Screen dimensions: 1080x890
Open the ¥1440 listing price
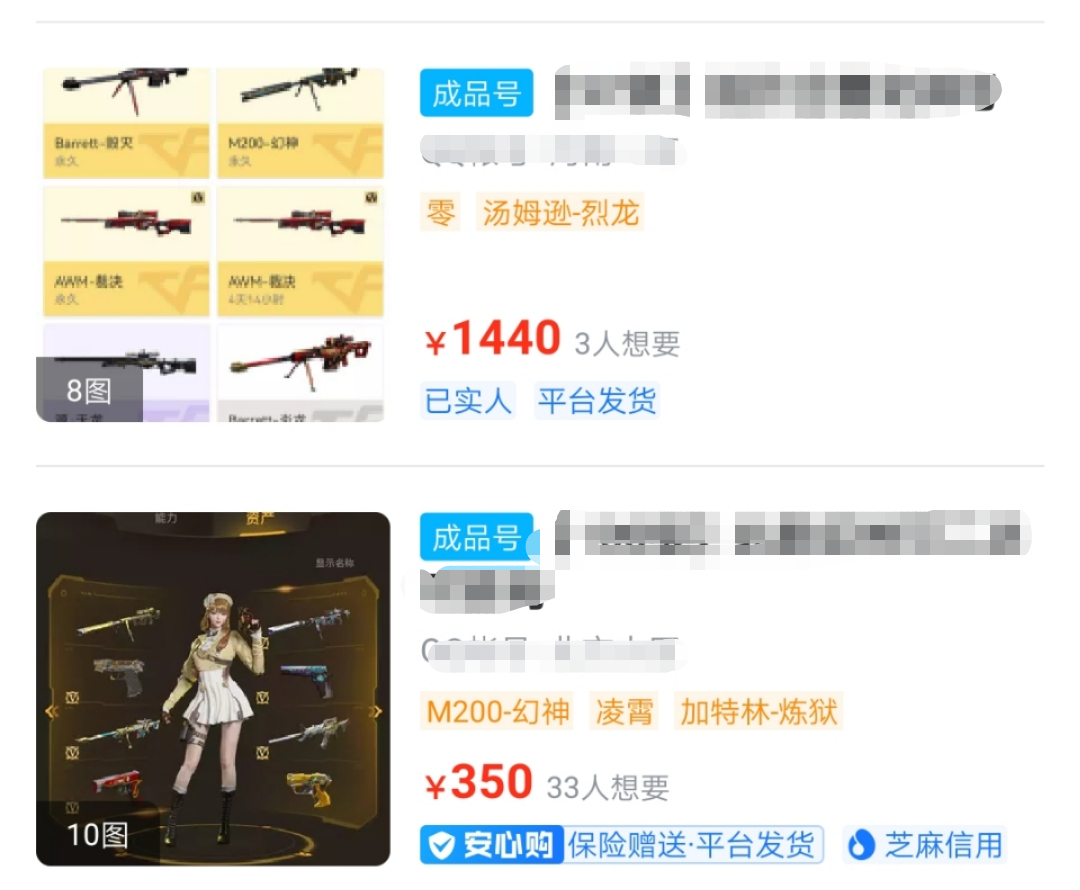pos(492,339)
